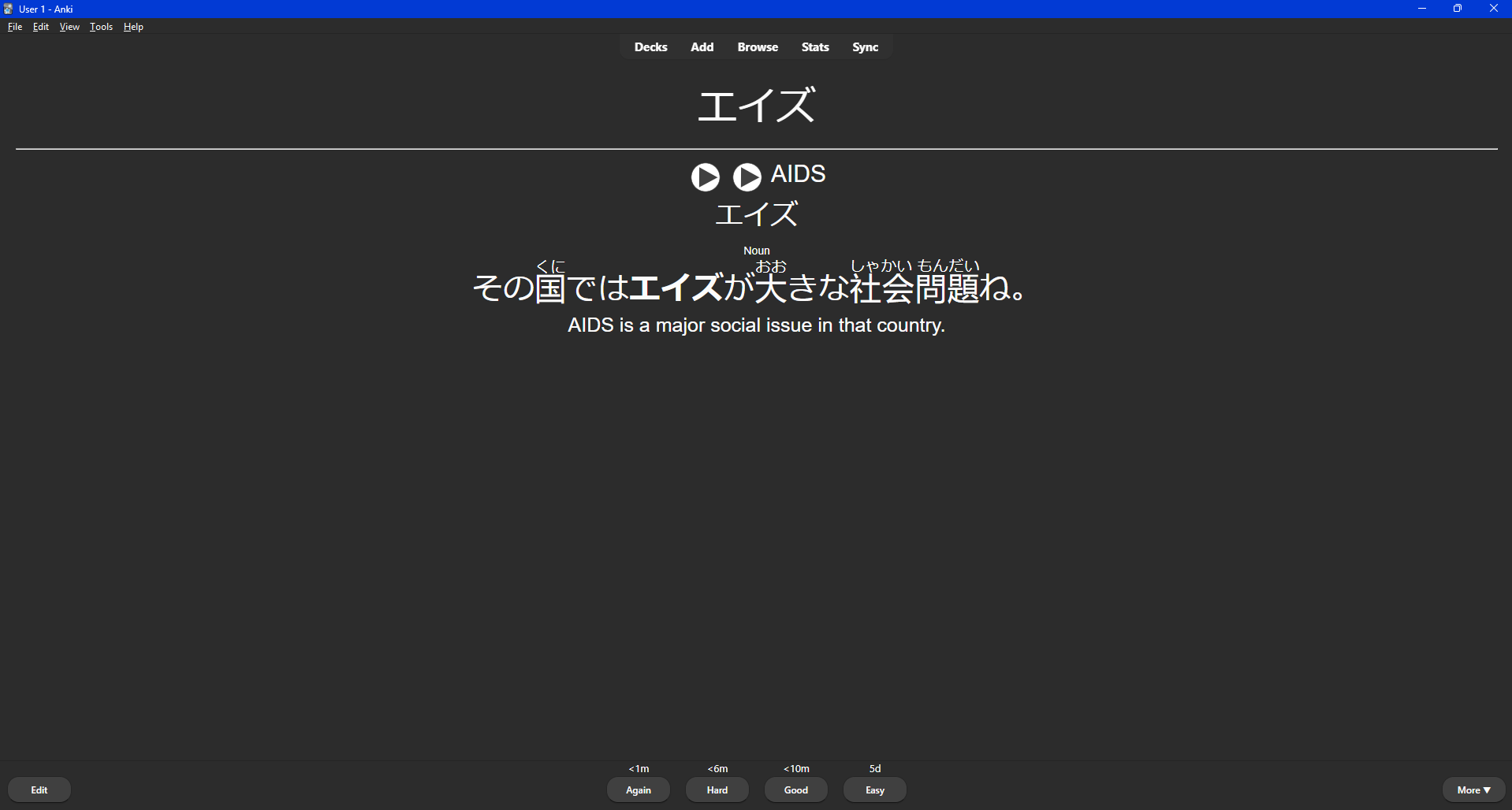This screenshot has height=810, width=1512.
Task: Open the Tools menu
Action: 101,27
